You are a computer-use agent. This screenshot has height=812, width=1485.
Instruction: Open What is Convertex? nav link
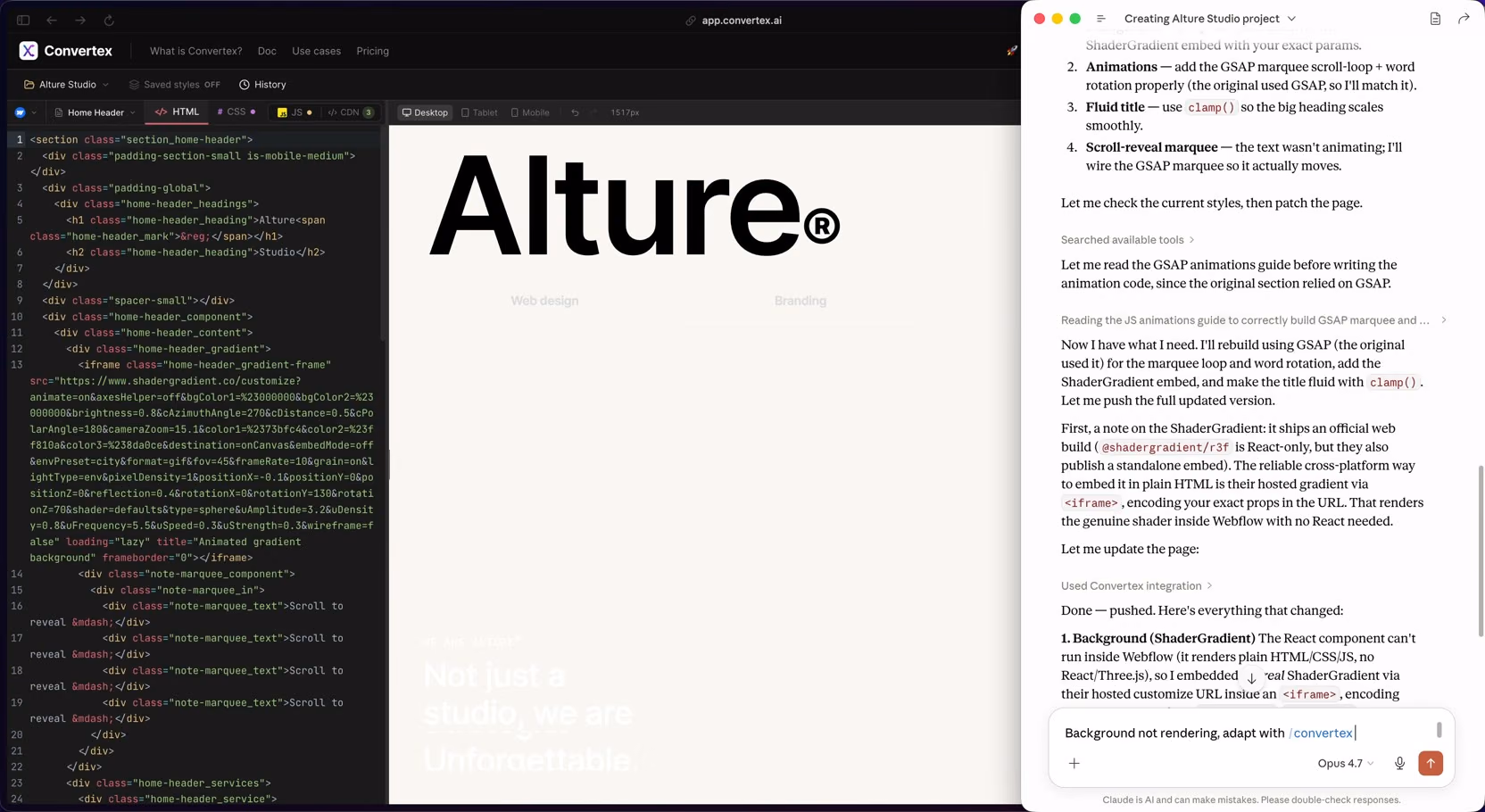(x=195, y=51)
